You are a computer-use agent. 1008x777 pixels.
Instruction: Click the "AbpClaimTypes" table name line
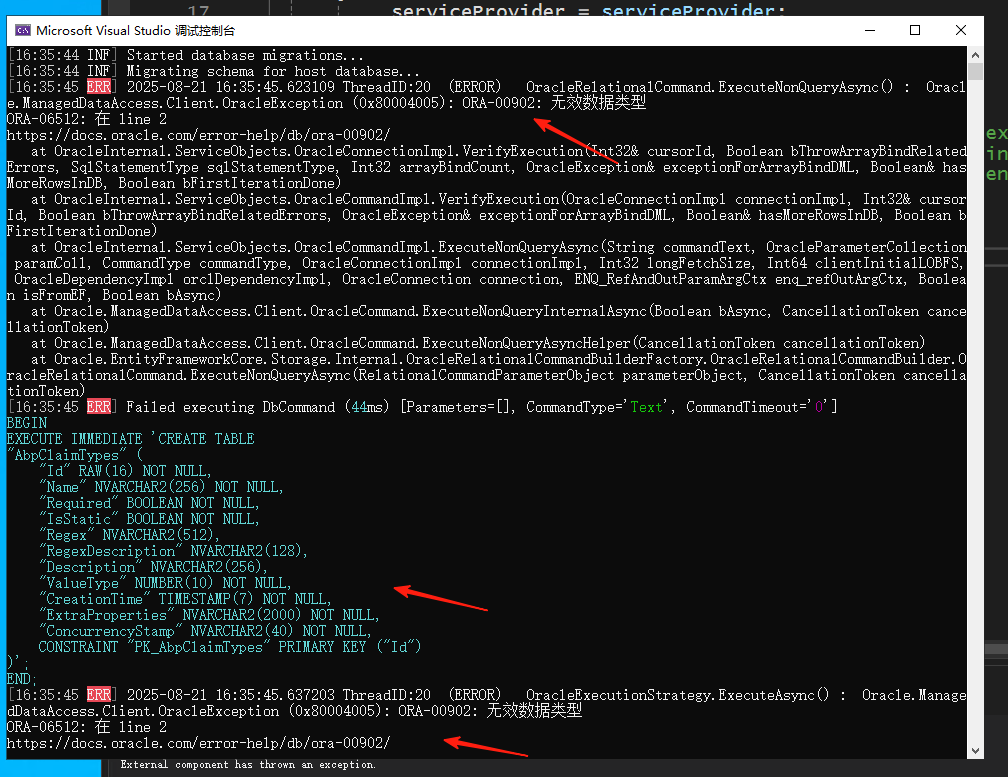75,455
